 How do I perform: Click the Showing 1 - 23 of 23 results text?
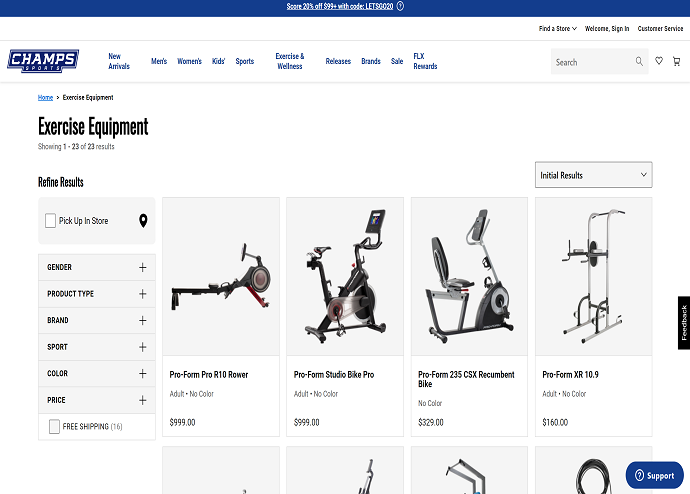[76, 146]
